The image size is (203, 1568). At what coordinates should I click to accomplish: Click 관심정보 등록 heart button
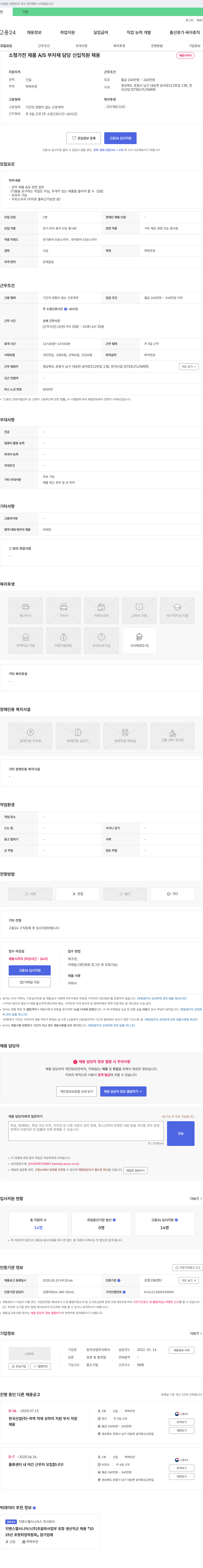coord(84,138)
